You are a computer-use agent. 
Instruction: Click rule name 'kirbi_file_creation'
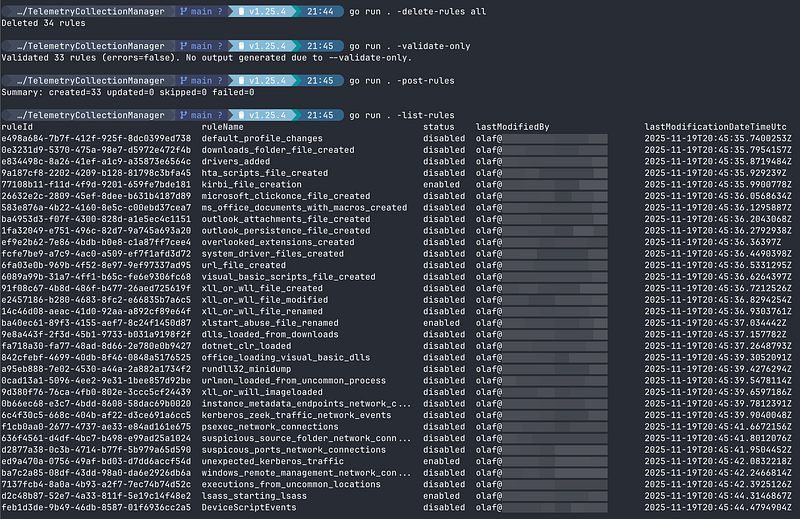coord(252,184)
